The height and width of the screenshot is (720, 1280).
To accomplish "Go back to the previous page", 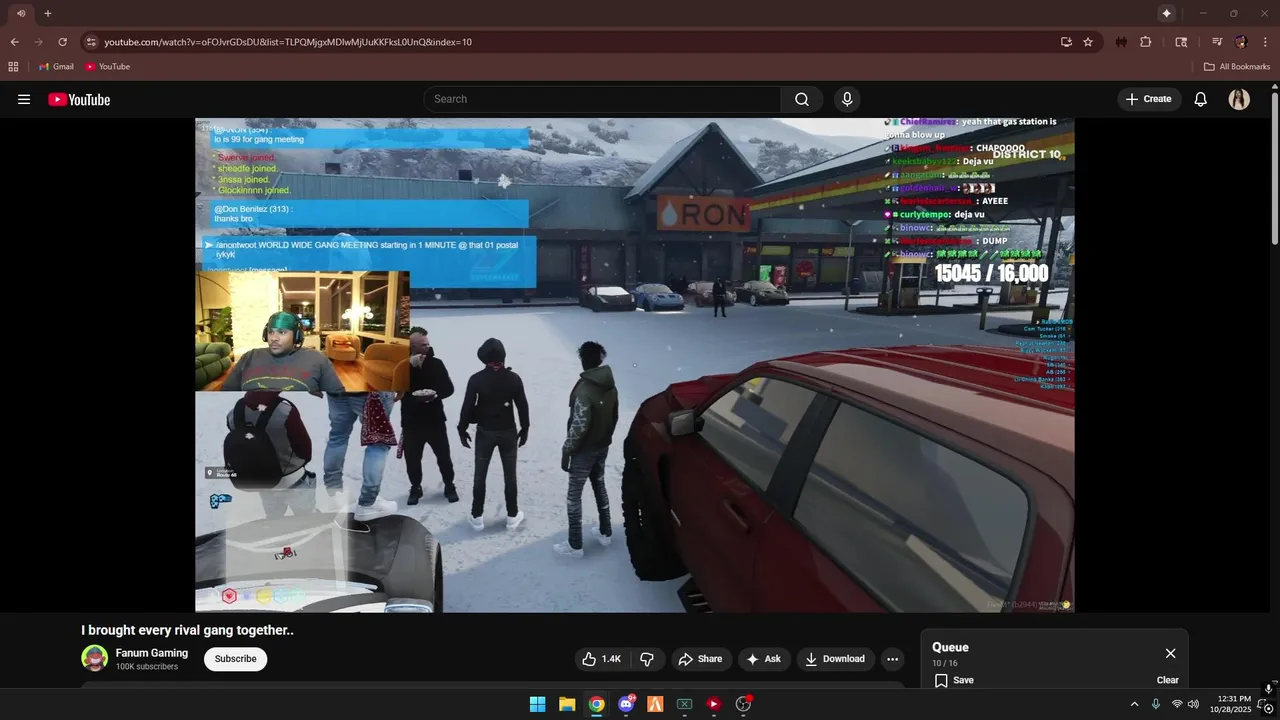I will [14, 42].
